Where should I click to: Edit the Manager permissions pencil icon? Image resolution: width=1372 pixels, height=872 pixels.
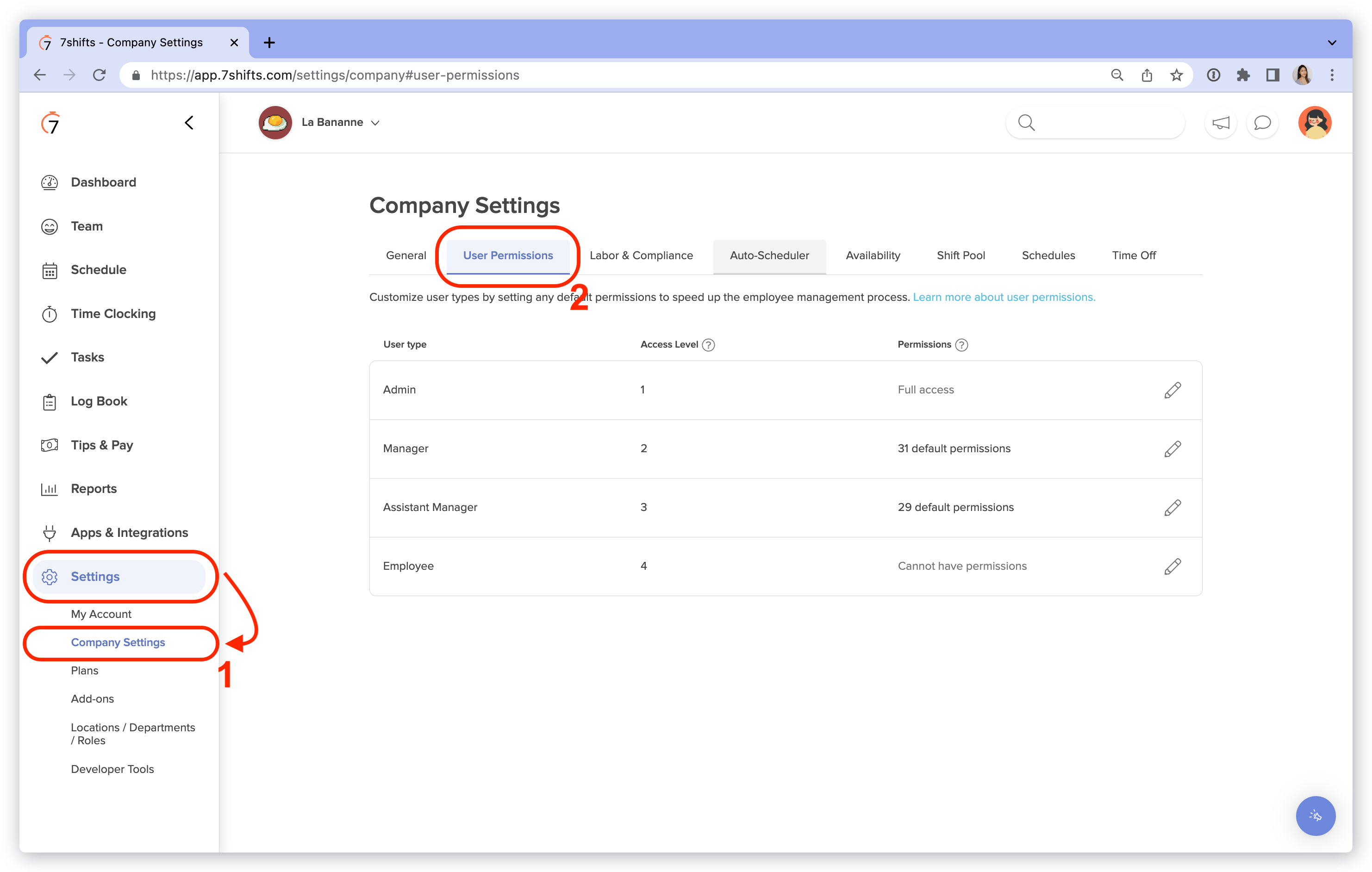pyautogui.click(x=1172, y=449)
